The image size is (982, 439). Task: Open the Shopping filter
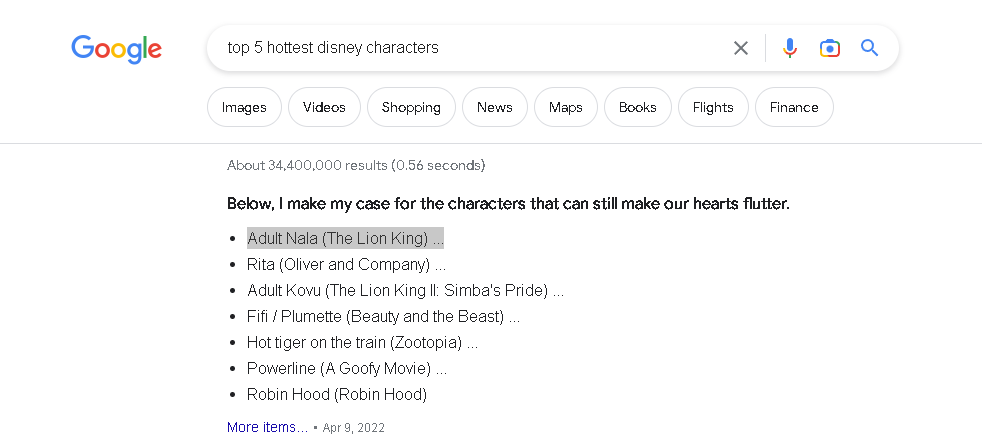tap(411, 107)
